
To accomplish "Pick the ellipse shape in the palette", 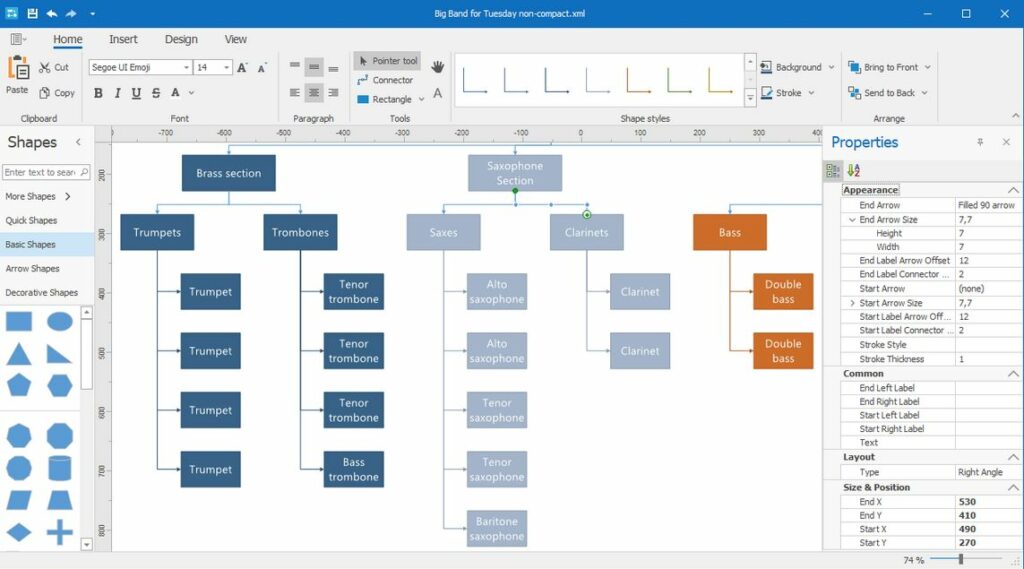I will [x=59, y=321].
